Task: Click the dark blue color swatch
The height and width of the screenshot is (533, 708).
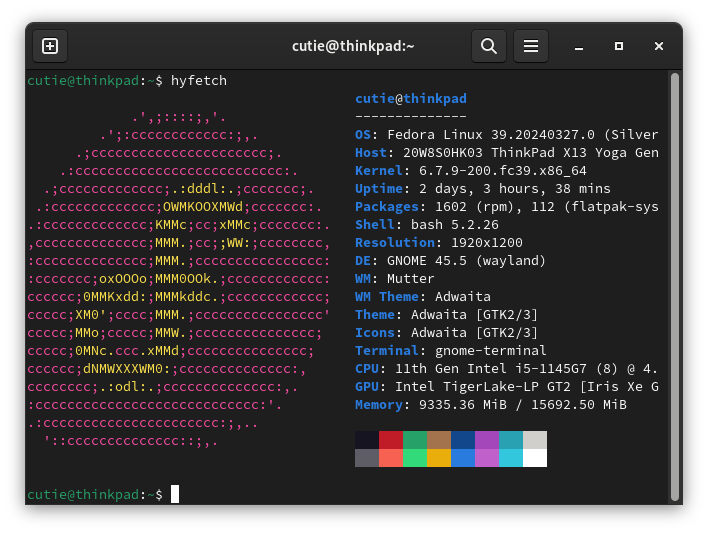Action: 463,440
